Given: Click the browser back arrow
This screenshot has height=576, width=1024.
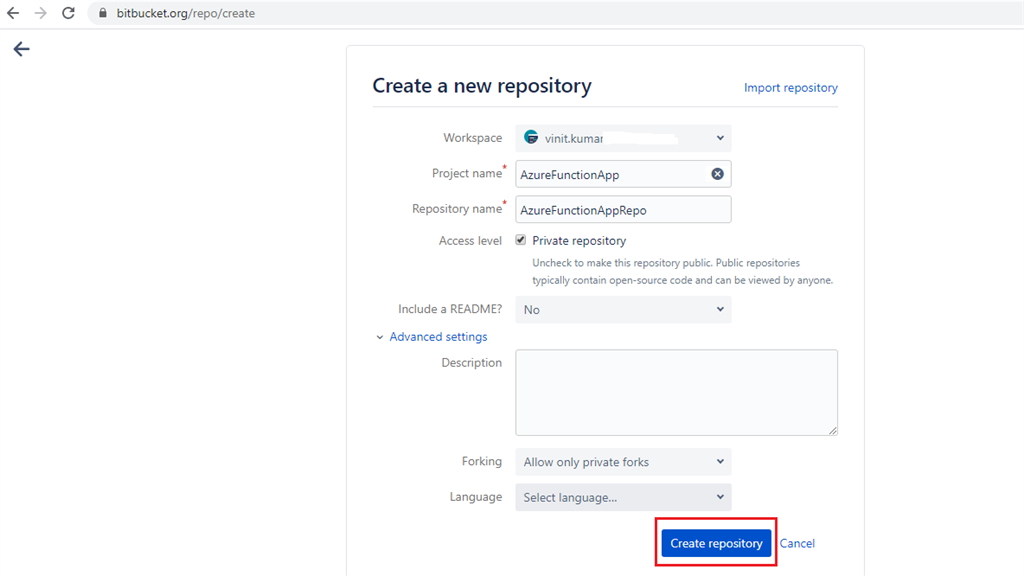Looking at the screenshot, I should 15,13.
